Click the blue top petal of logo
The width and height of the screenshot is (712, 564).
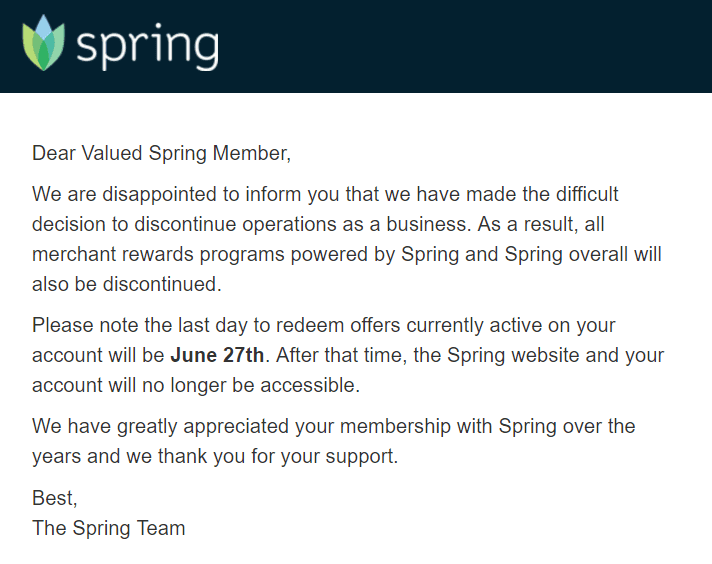[44, 27]
